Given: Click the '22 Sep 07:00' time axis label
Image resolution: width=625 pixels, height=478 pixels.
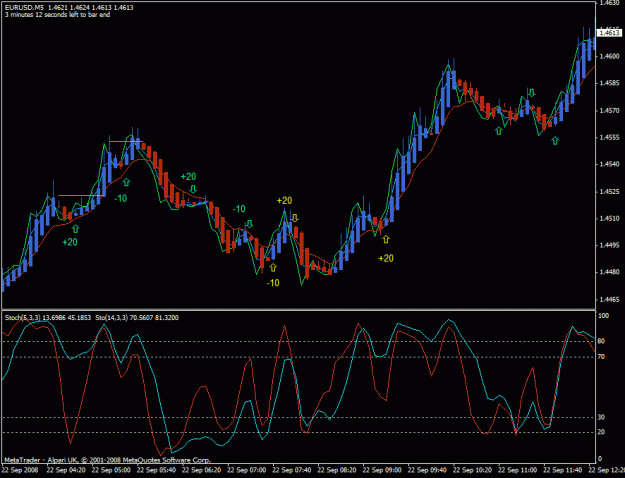Looking at the screenshot, I should [x=247, y=470].
